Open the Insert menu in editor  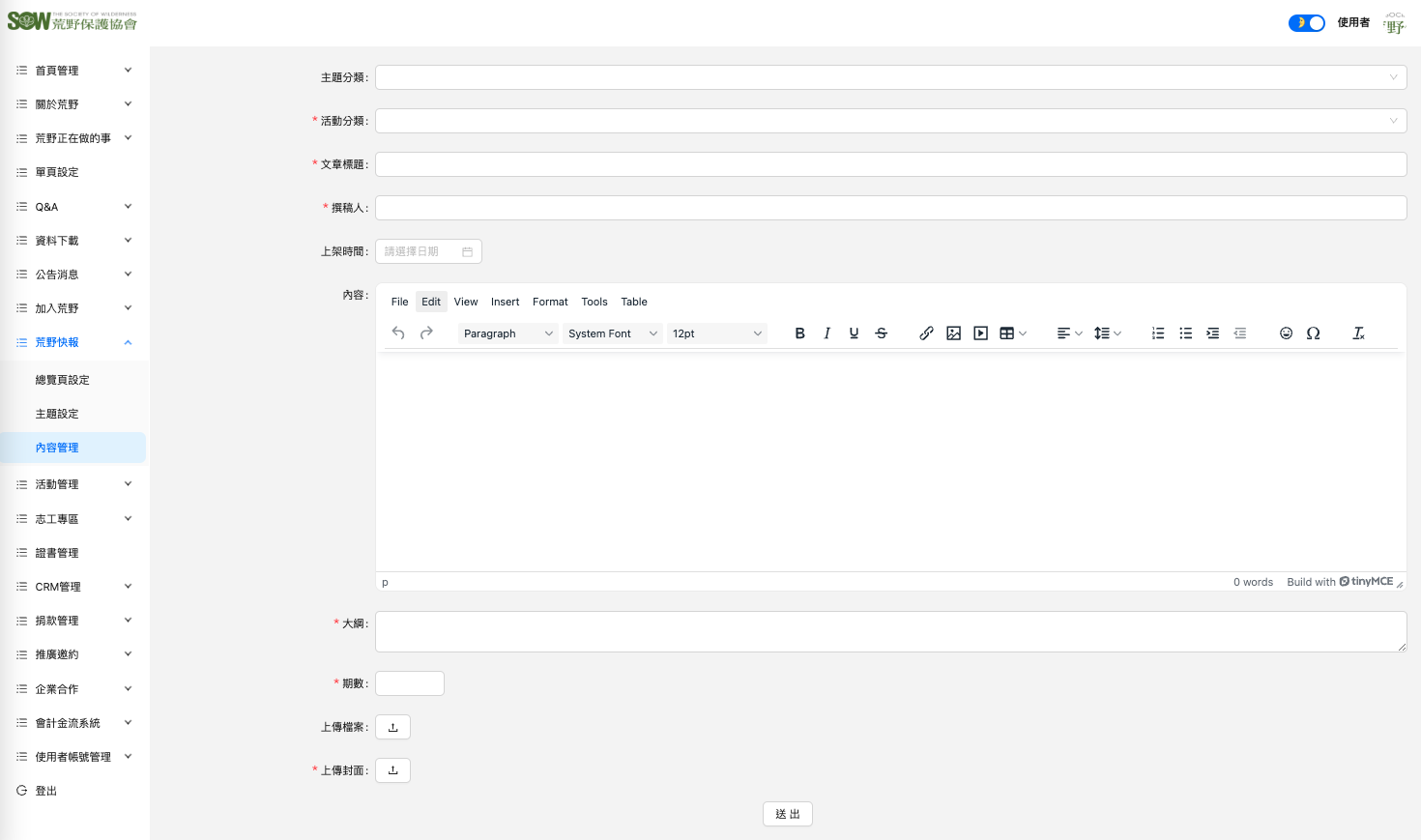(x=505, y=302)
